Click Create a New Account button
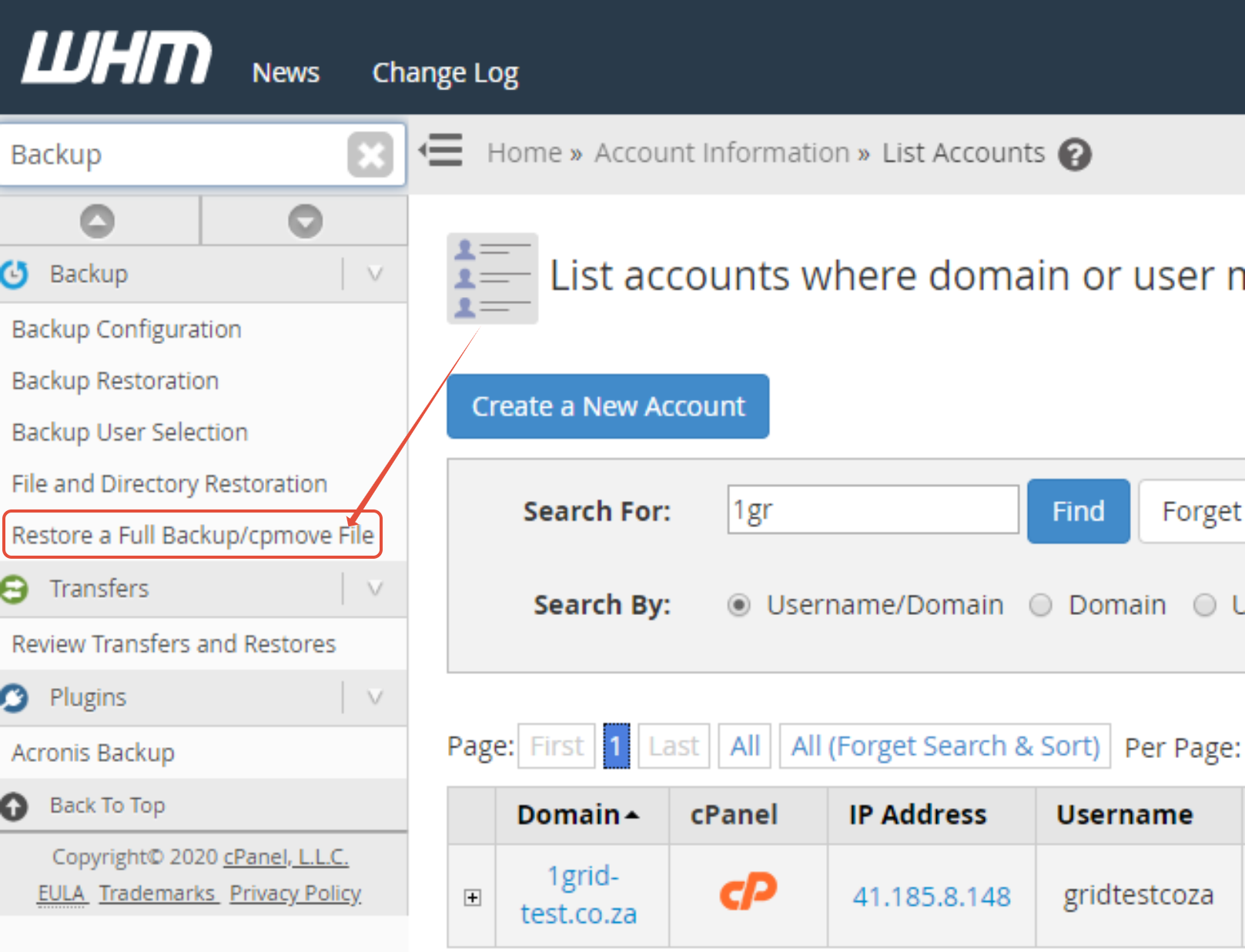1245x952 pixels. pyautogui.click(x=608, y=406)
